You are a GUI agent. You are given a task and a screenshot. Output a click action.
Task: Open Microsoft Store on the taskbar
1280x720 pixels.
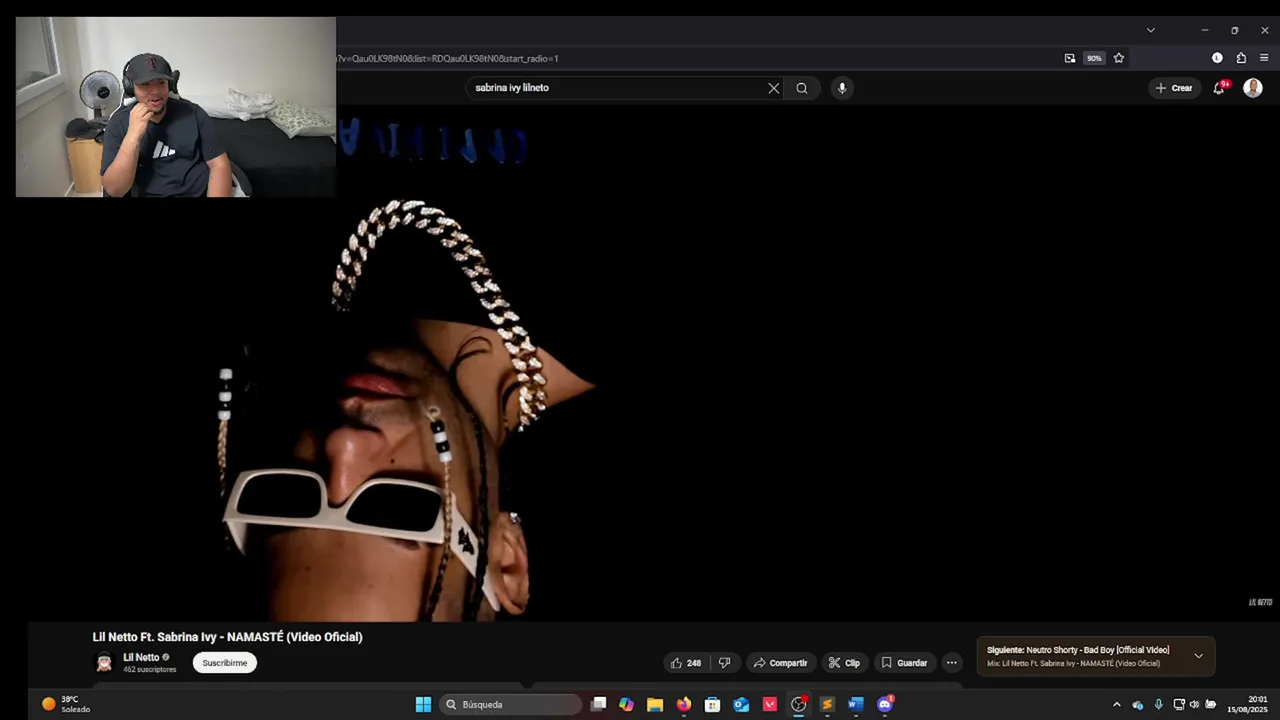tap(712, 705)
